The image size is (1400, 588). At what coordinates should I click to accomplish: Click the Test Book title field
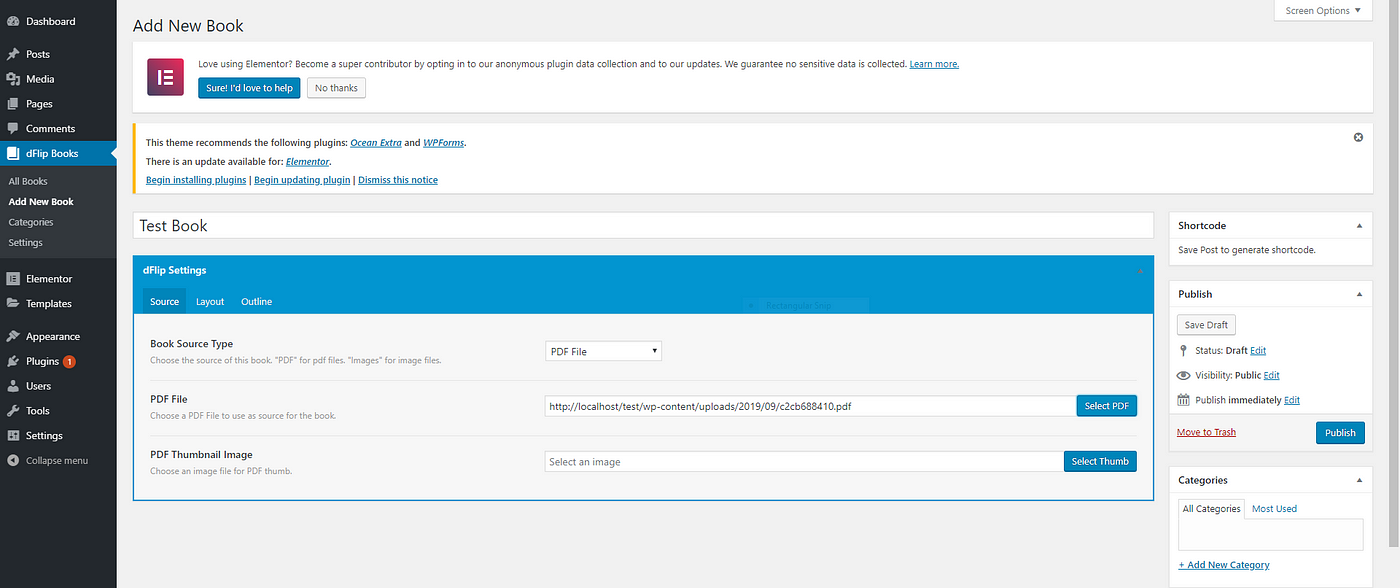(x=643, y=225)
